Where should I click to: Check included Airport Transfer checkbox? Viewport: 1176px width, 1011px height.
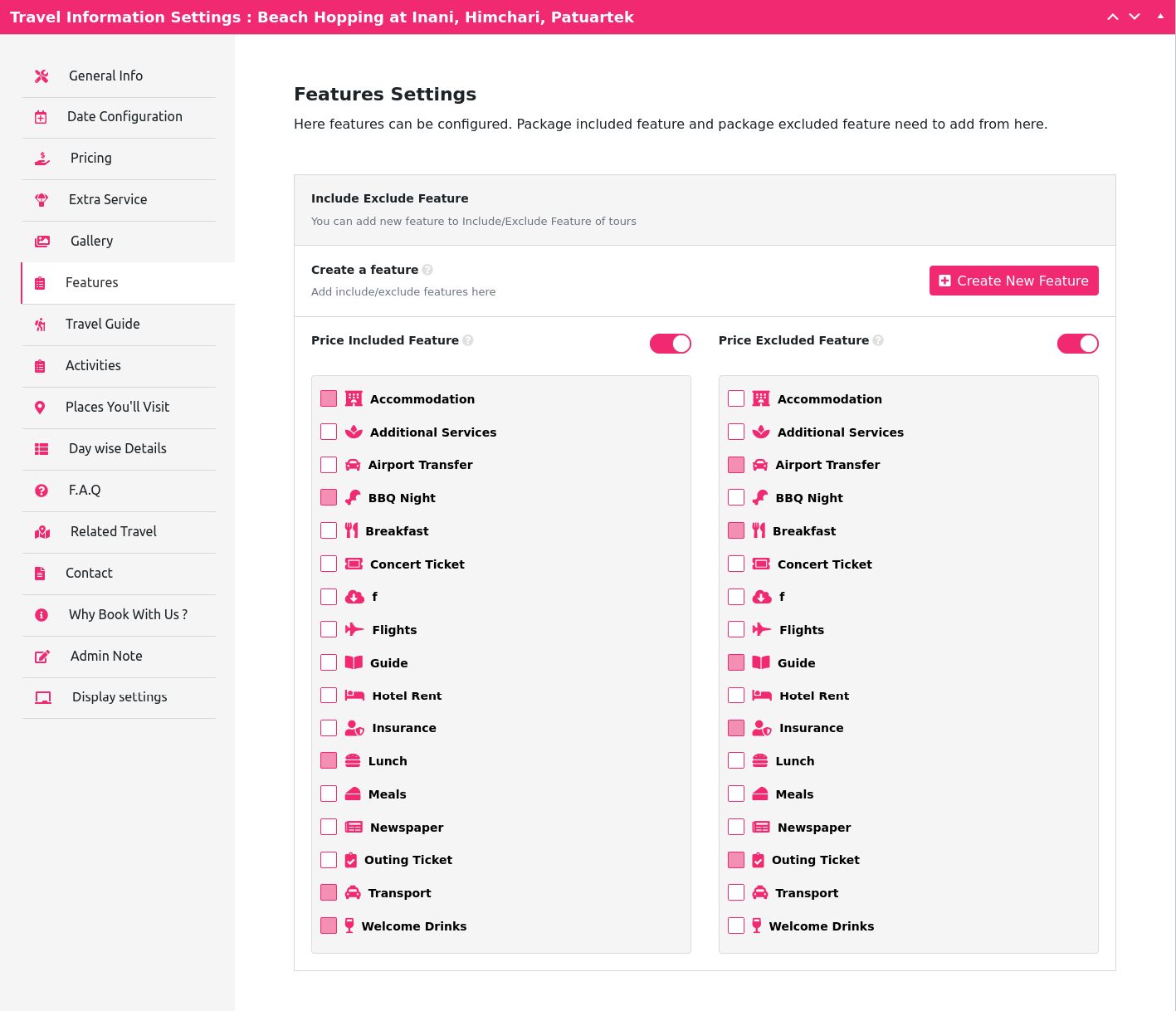click(329, 465)
